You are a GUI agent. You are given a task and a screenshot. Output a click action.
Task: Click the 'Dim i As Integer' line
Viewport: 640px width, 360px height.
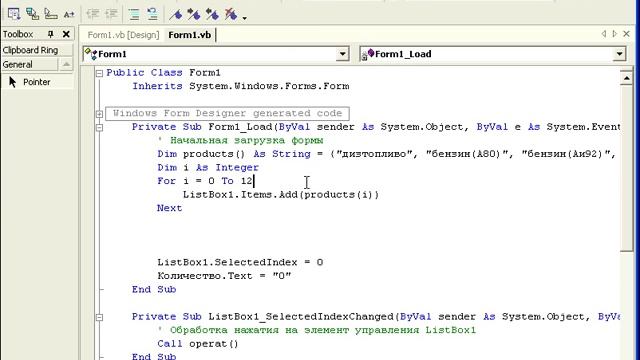click(208, 167)
